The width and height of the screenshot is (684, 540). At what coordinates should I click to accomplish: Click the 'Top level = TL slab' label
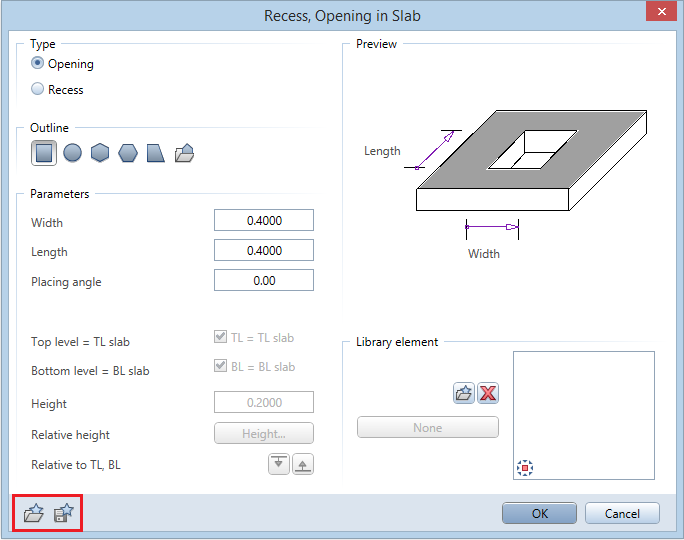pyautogui.click(x=80, y=342)
